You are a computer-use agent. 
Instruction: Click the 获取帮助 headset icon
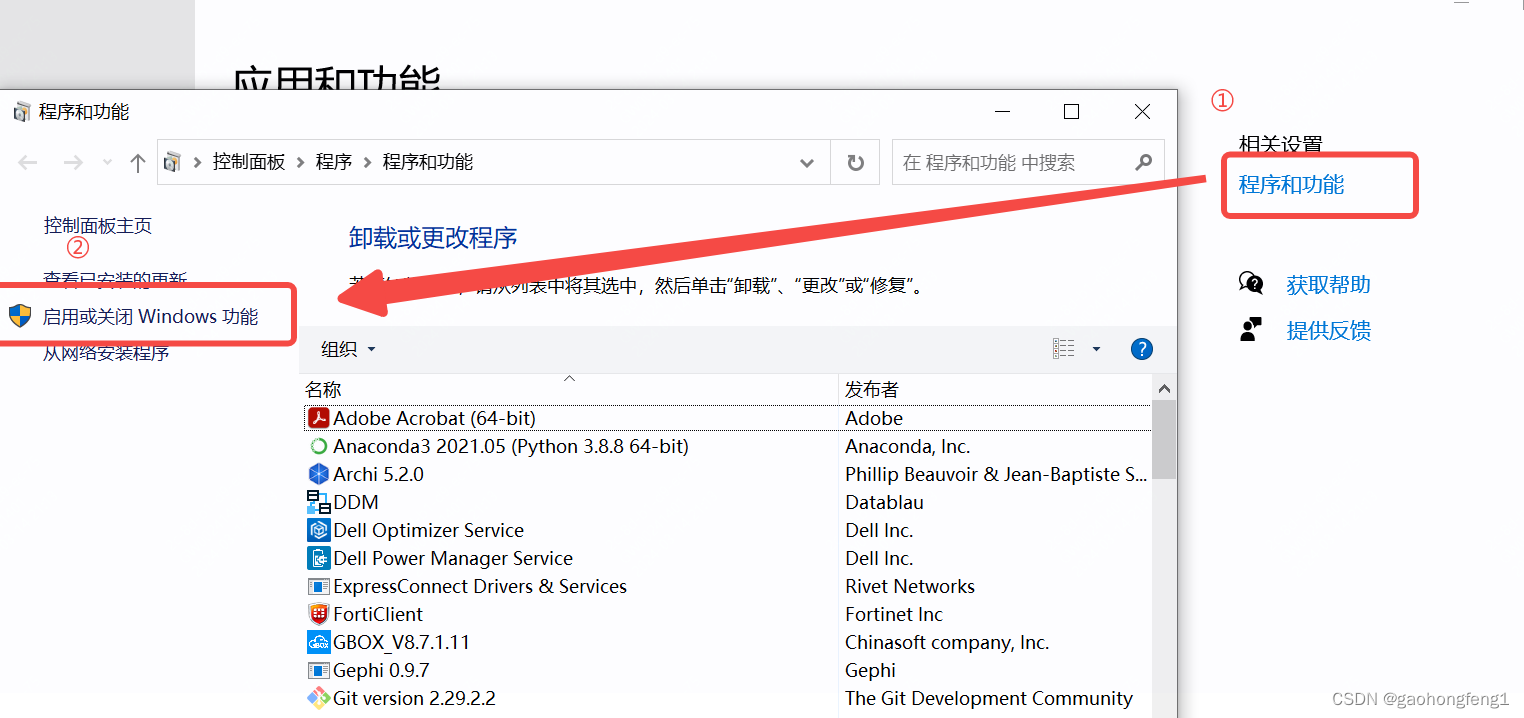1251,283
